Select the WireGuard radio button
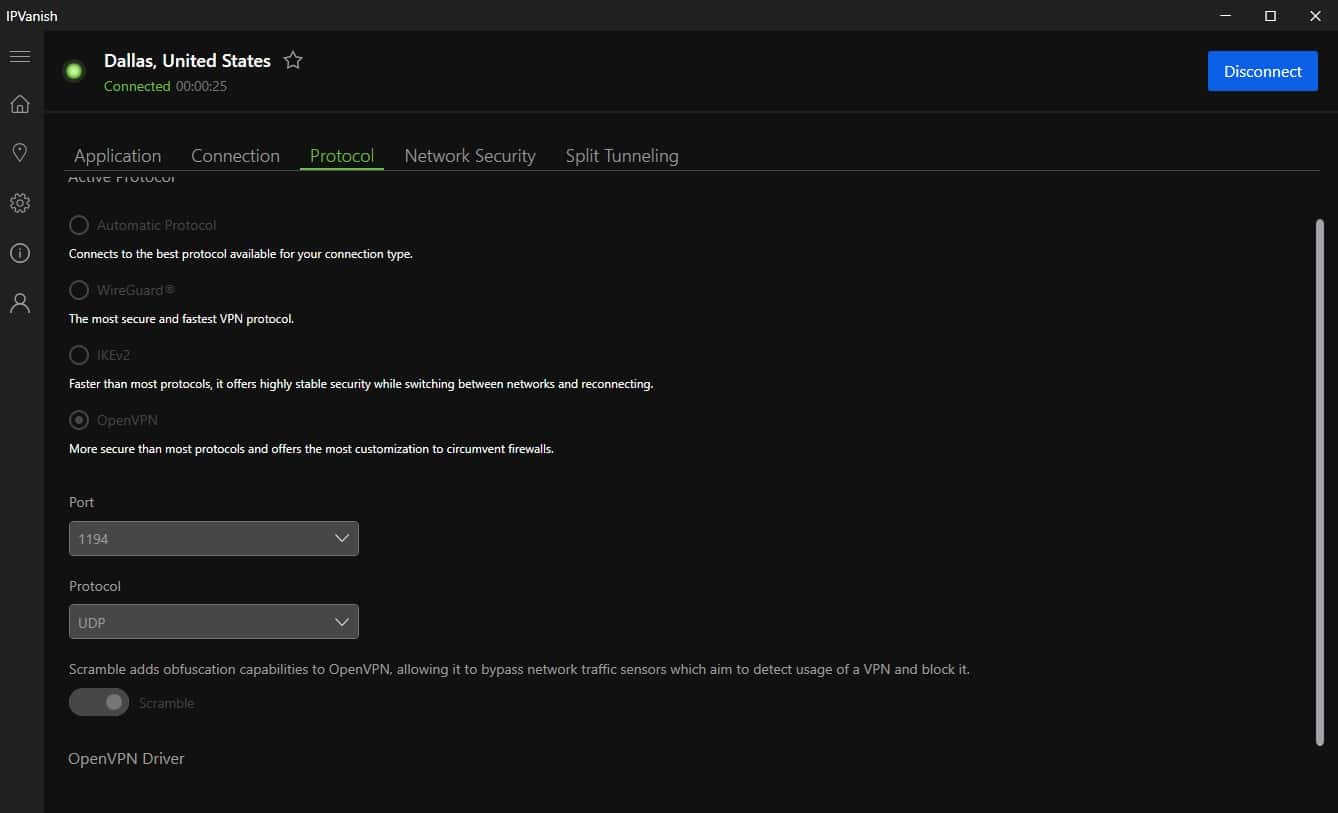This screenshot has width=1338, height=813. point(79,290)
